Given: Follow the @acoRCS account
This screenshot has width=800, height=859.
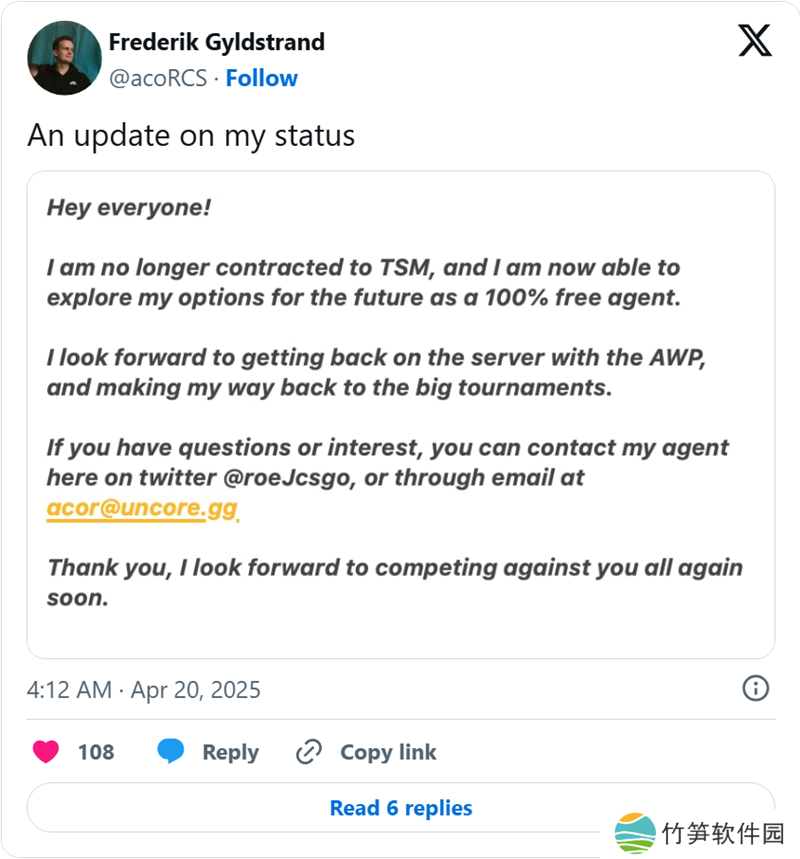Looking at the screenshot, I should click(x=261, y=78).
